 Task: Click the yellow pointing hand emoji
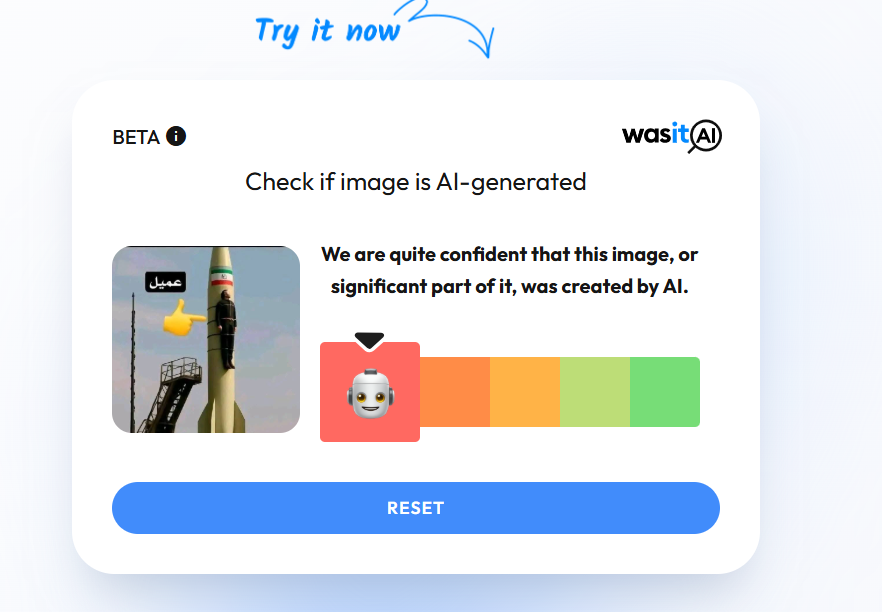point(183,318)
